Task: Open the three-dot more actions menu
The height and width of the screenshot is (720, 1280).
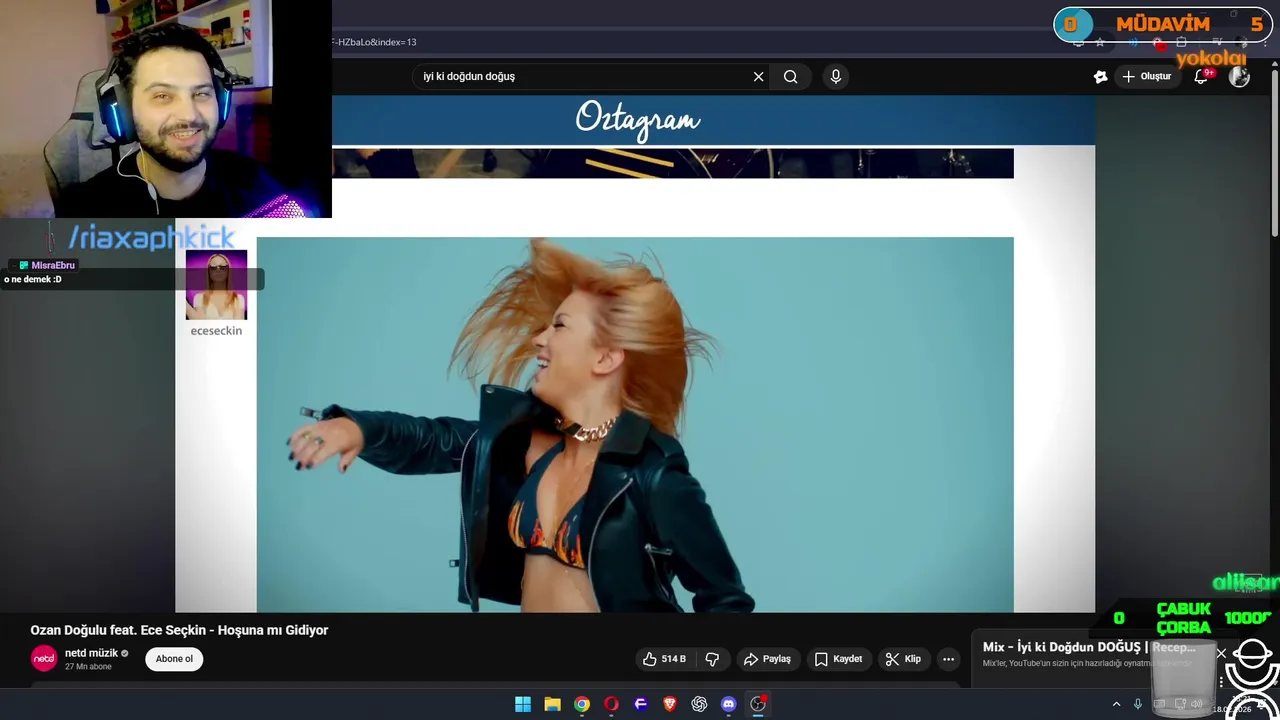Action: click(948, 659)
